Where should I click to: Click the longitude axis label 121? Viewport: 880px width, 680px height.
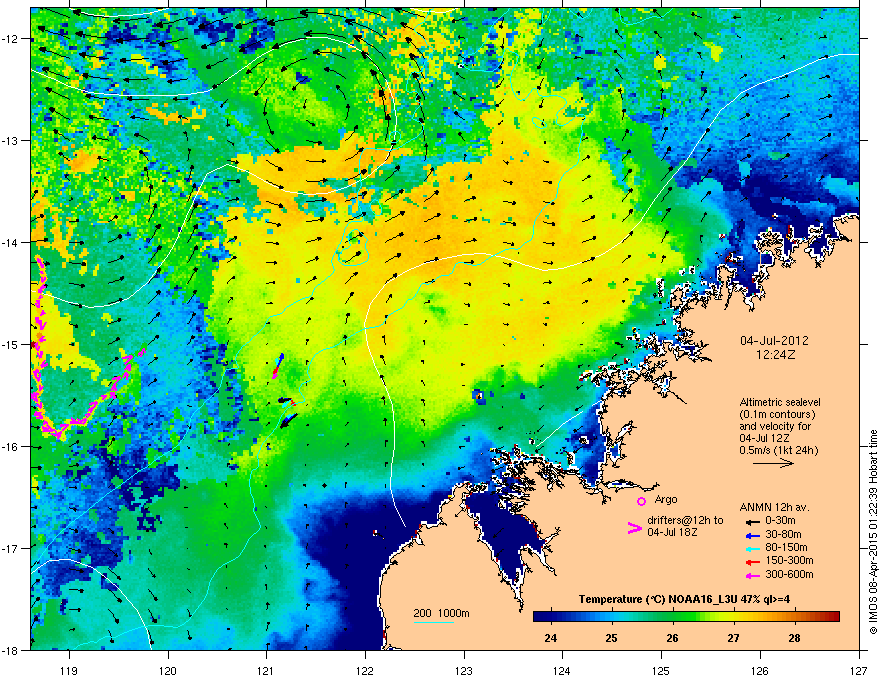point(267,670)
